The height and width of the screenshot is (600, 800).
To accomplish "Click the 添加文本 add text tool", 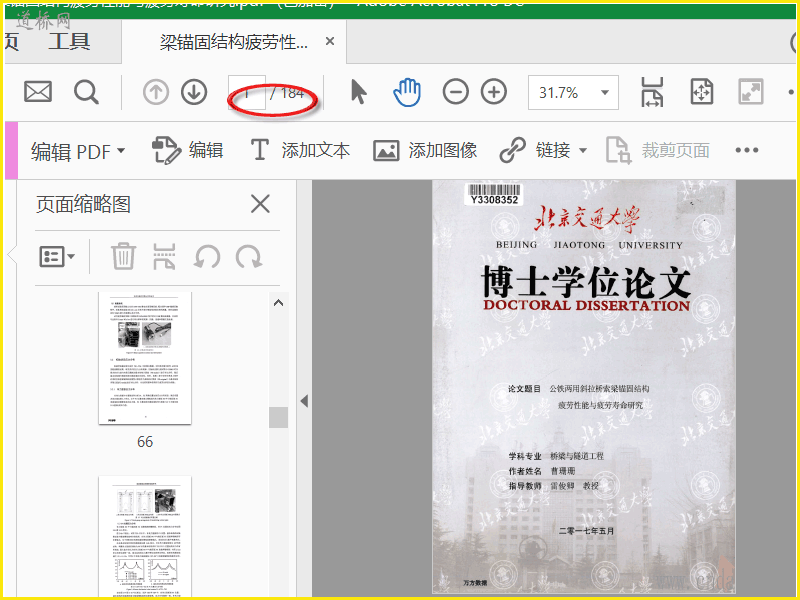I will tap(300, 151).
